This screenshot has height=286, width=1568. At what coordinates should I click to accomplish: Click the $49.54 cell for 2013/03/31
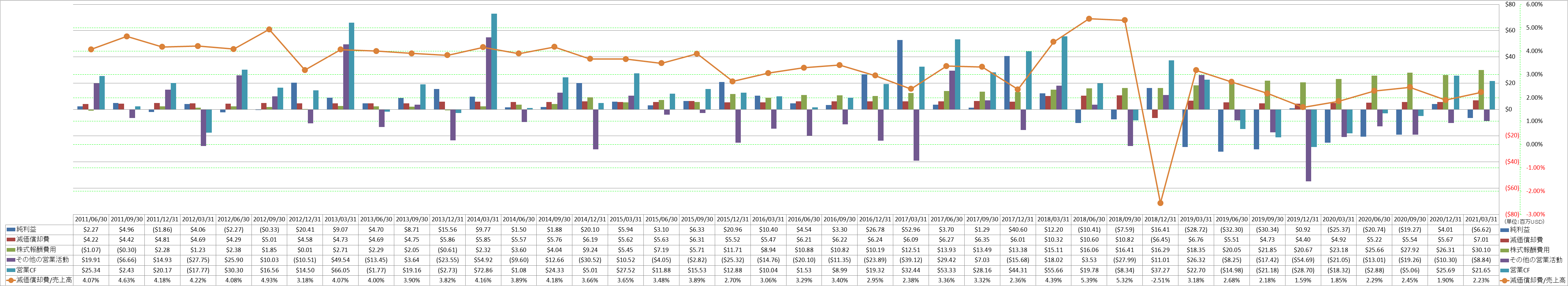pyautogui.click(x=340, y=260)
